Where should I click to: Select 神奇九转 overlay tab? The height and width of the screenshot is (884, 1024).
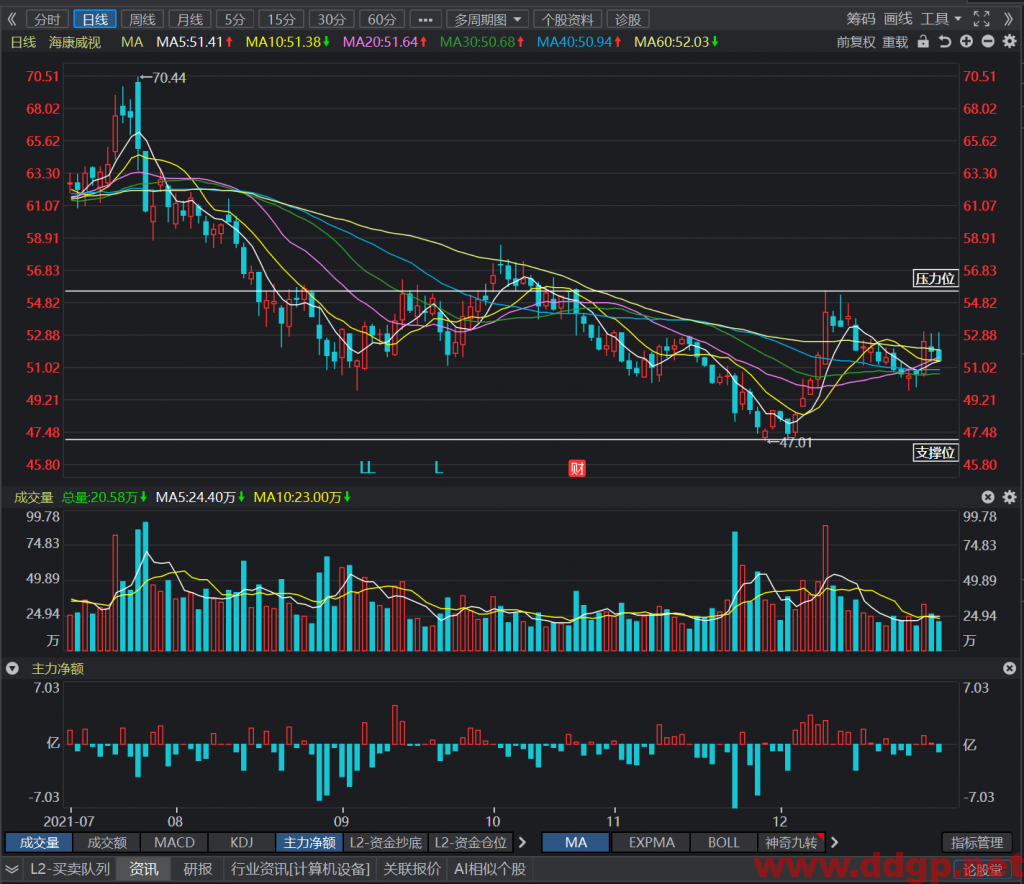[x=791, y=843]
